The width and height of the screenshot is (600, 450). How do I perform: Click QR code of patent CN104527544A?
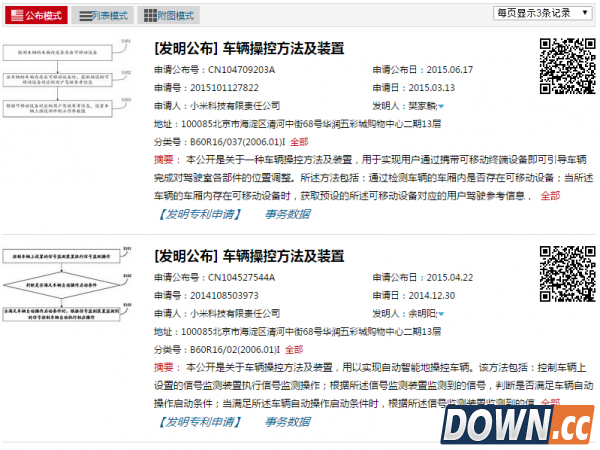pos(567,274)
